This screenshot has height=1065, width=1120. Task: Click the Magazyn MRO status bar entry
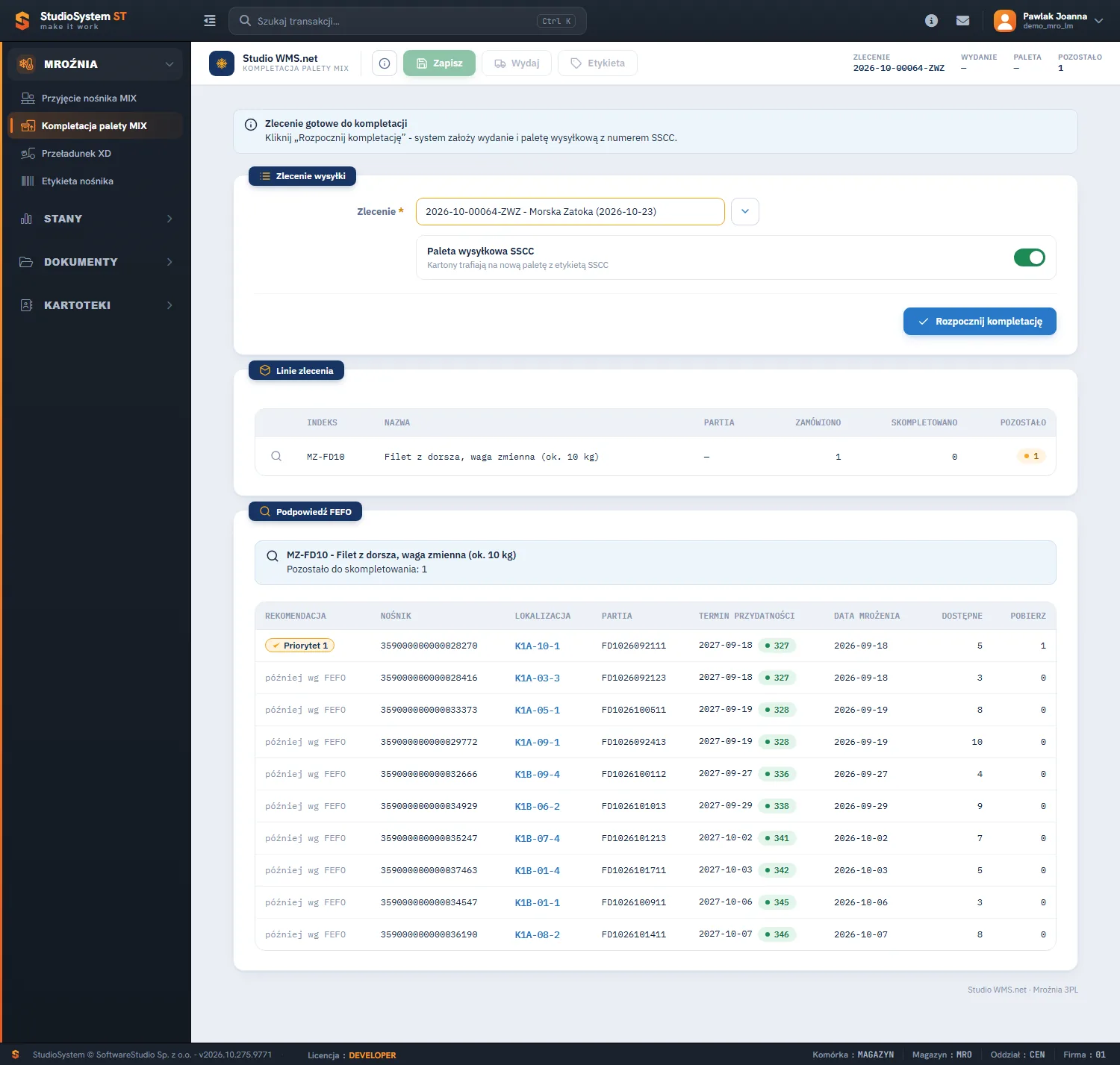pos(942,1055)
